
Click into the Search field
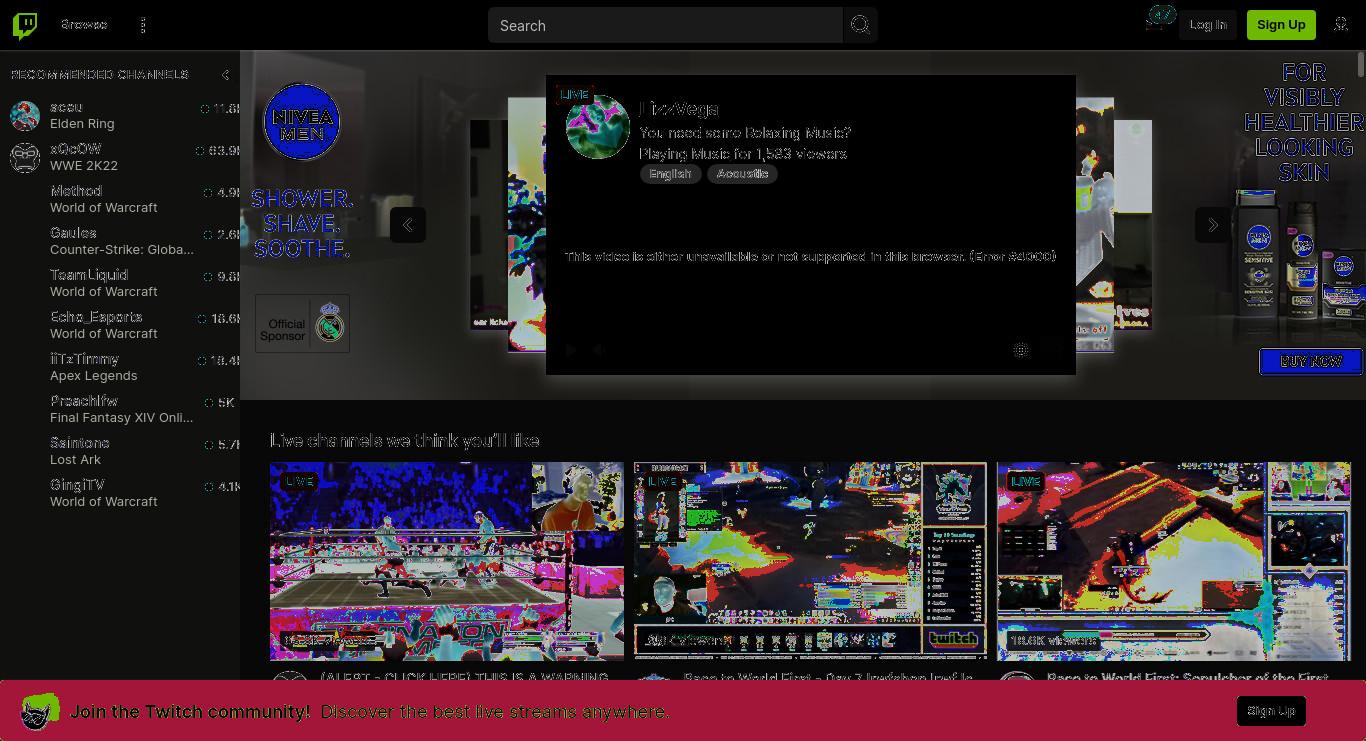pyautogui.click(x=665, y=25)
